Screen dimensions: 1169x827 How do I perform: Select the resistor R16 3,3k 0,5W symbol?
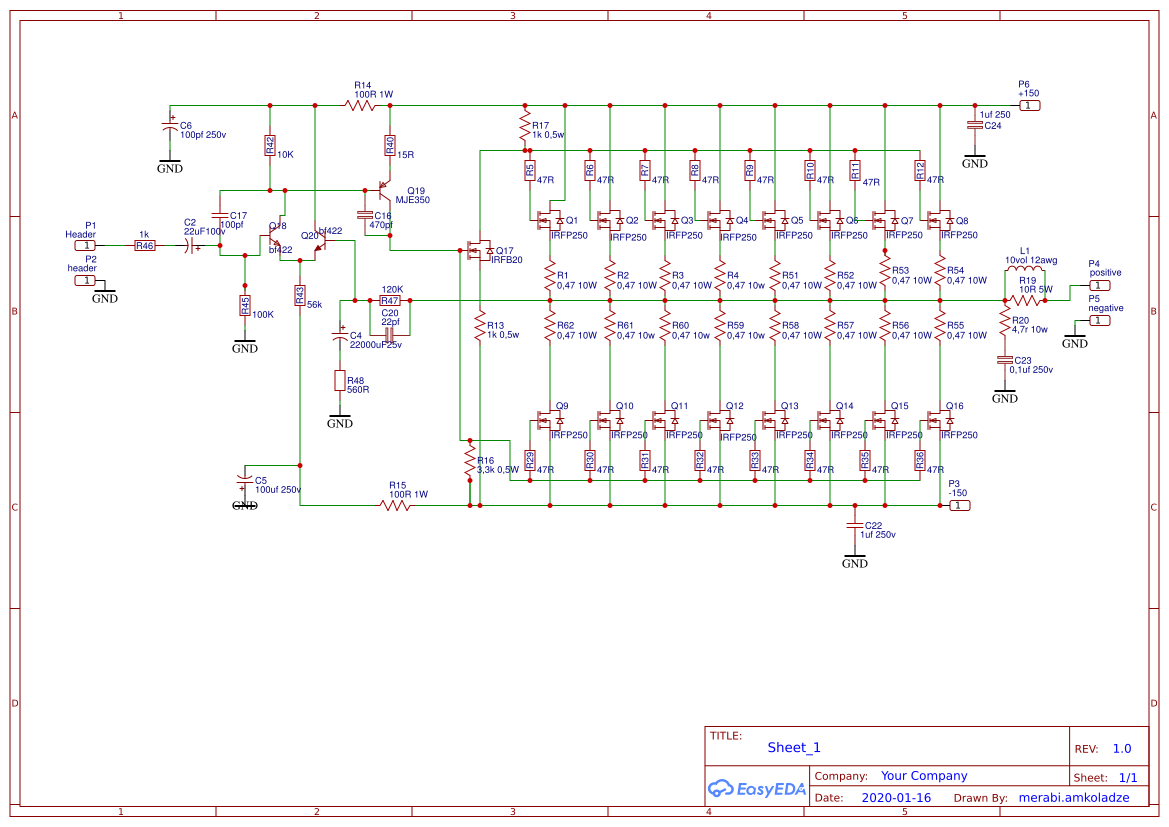pyautogui.click(x=468, y=462)
